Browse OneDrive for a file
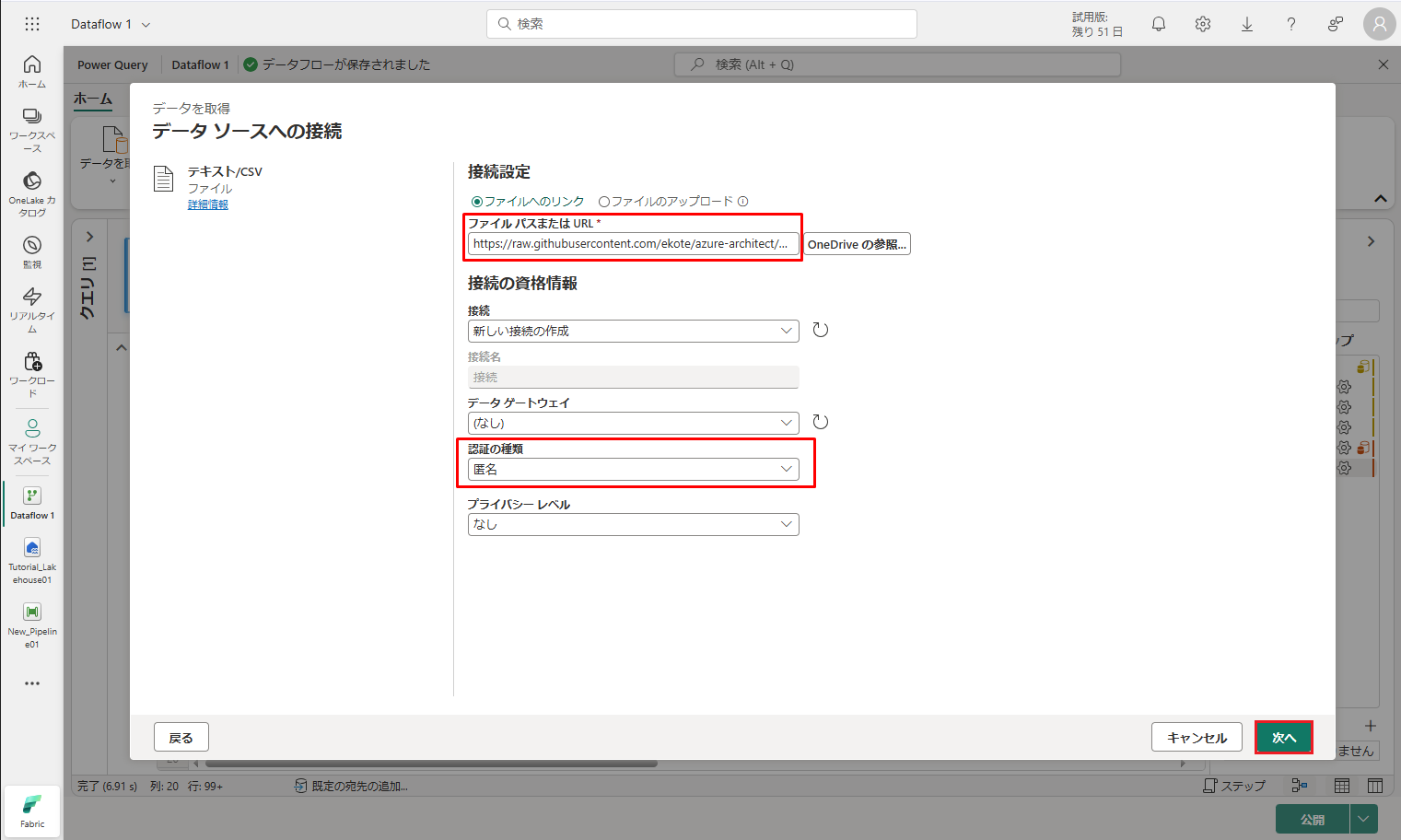The width and height of the screenshot is (1401, 840). pyautogui.click(x=858, y=244)
